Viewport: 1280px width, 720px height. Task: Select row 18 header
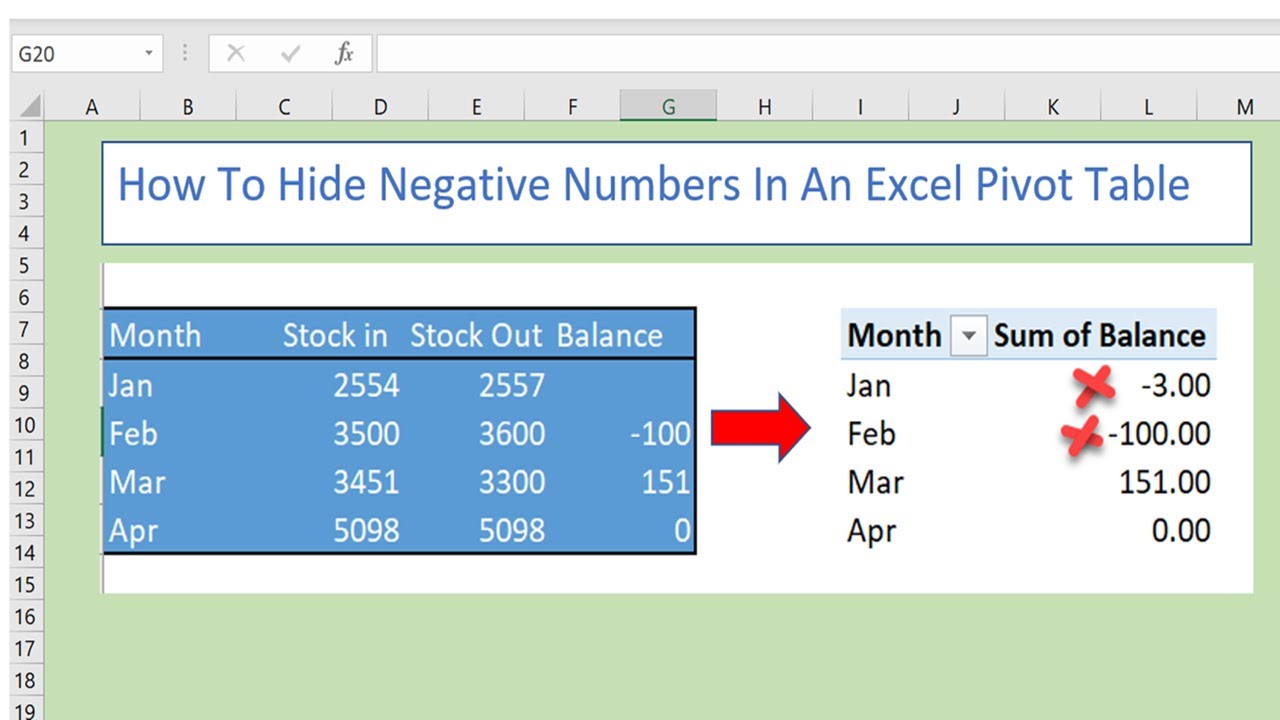(x=26, y=681)
